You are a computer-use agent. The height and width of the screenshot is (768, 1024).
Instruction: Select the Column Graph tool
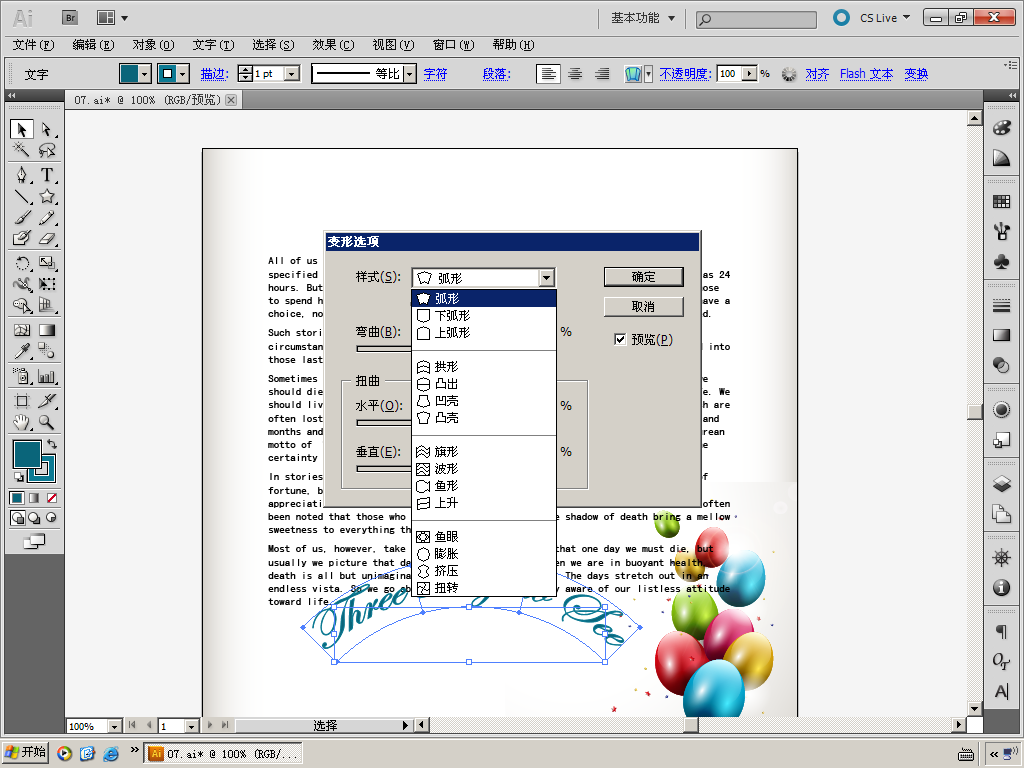point(46,376)
